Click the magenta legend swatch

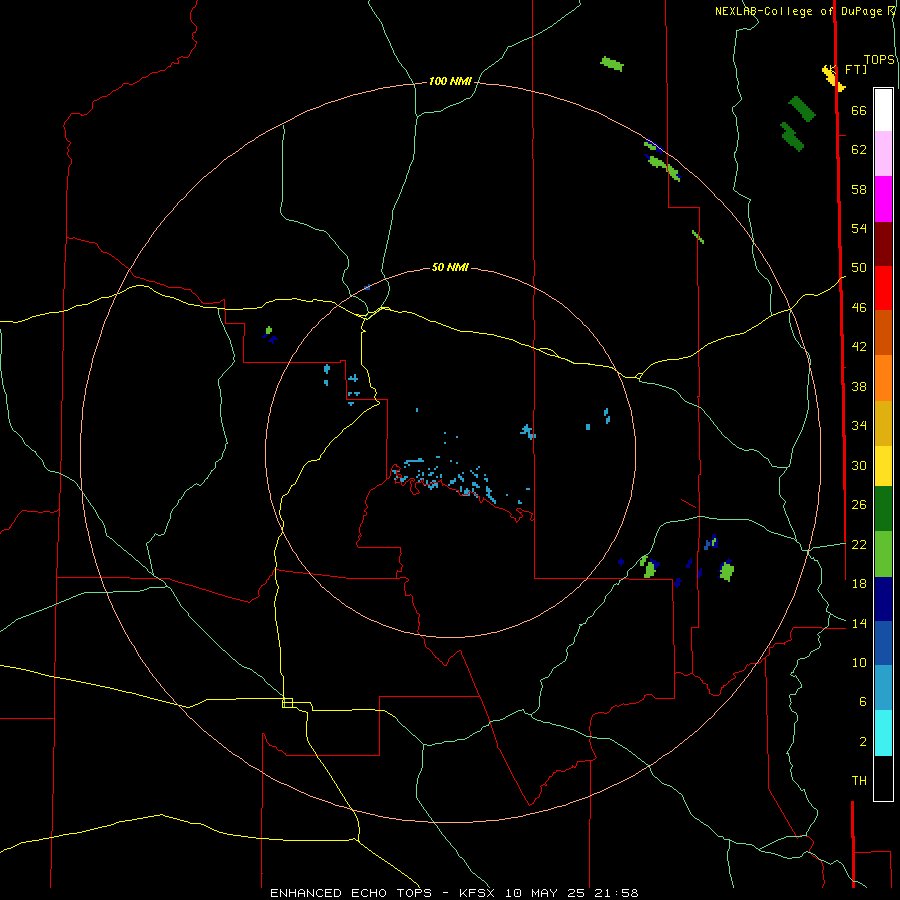tap(883, 199)
